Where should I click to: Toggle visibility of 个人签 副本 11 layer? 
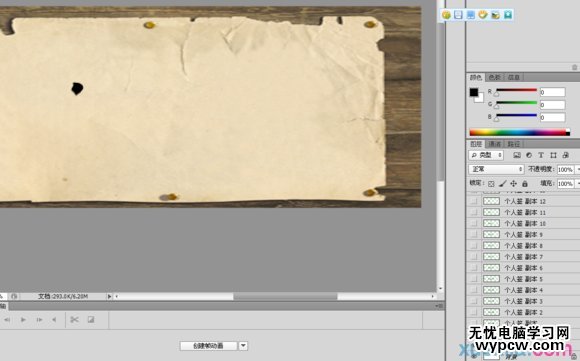[473, 212]
